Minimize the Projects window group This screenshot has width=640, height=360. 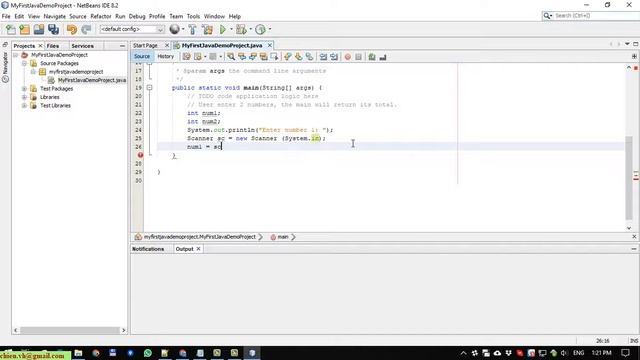tap(122, 46)
